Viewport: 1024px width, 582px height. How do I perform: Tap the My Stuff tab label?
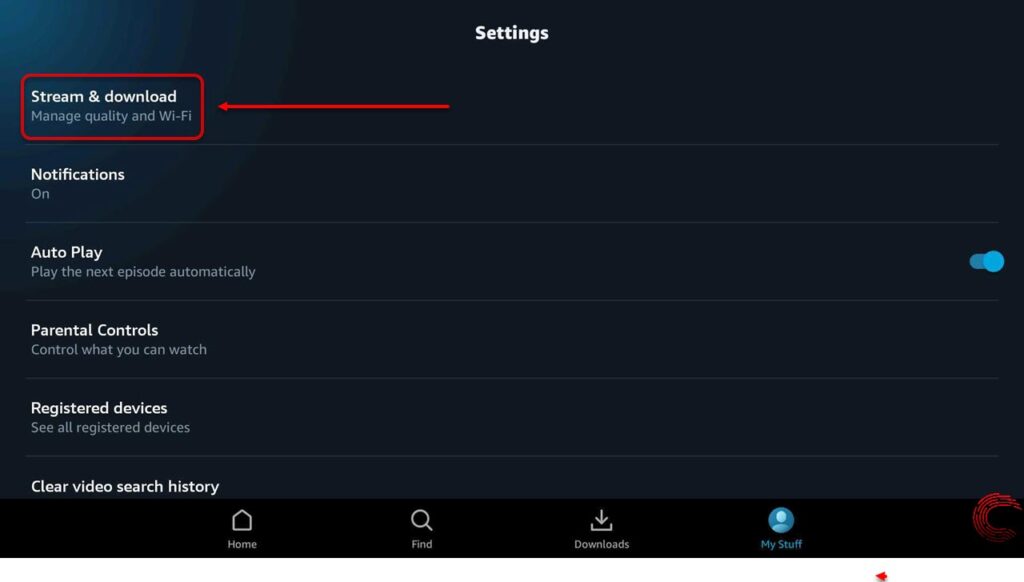tap(781, 544)
